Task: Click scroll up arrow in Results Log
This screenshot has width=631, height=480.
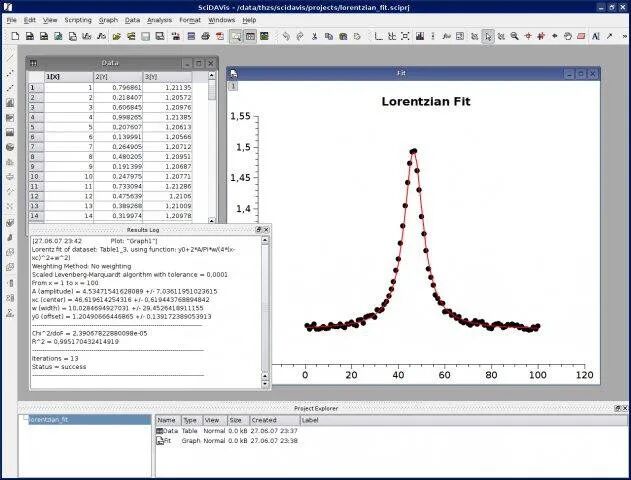Action: [x=265, y=240]
